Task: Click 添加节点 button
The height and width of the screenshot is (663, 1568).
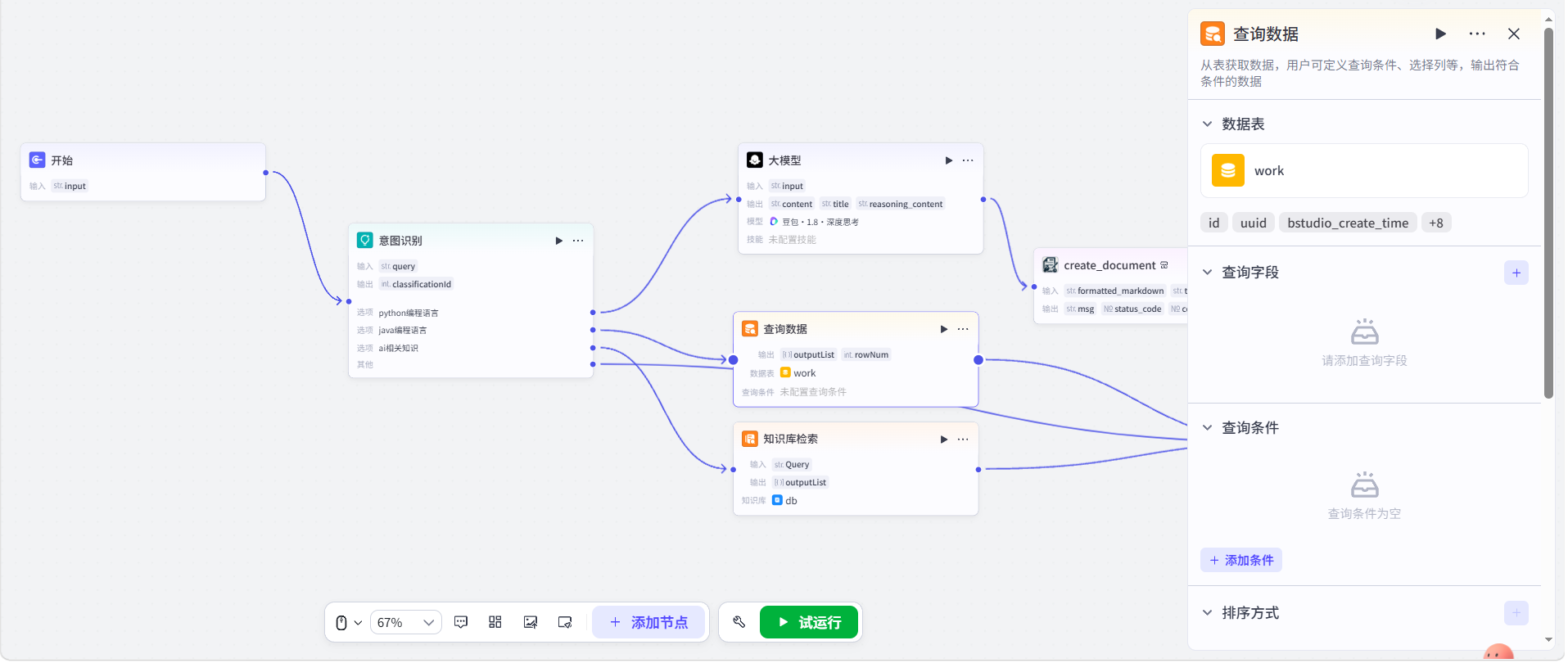Action: [648, 623]
